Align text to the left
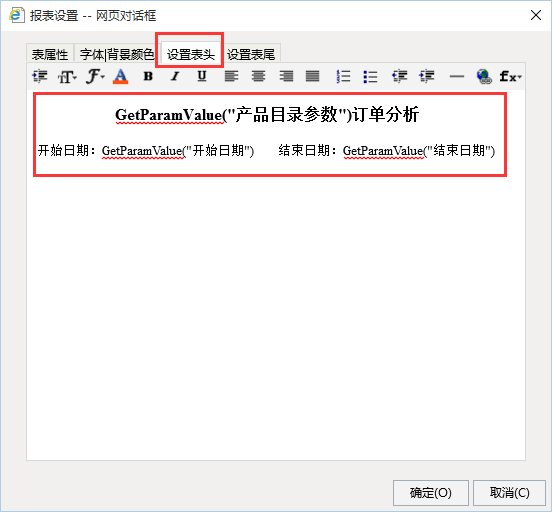 231,76
